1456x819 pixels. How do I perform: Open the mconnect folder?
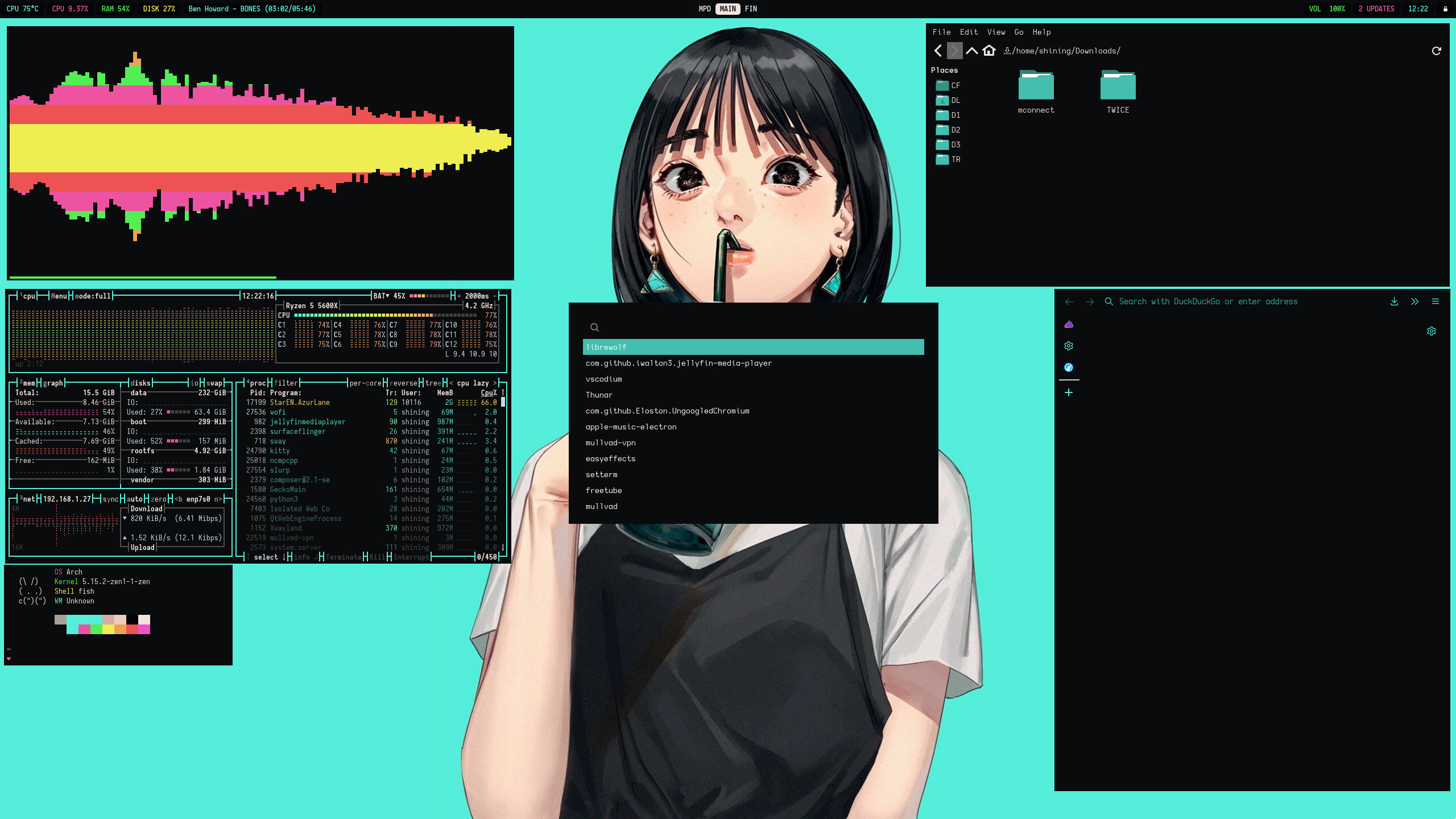[x=1036, y=92]
